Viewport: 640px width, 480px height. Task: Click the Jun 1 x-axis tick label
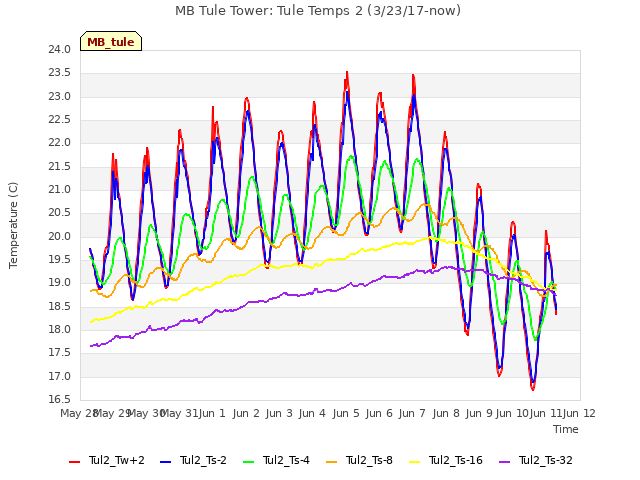212,413
